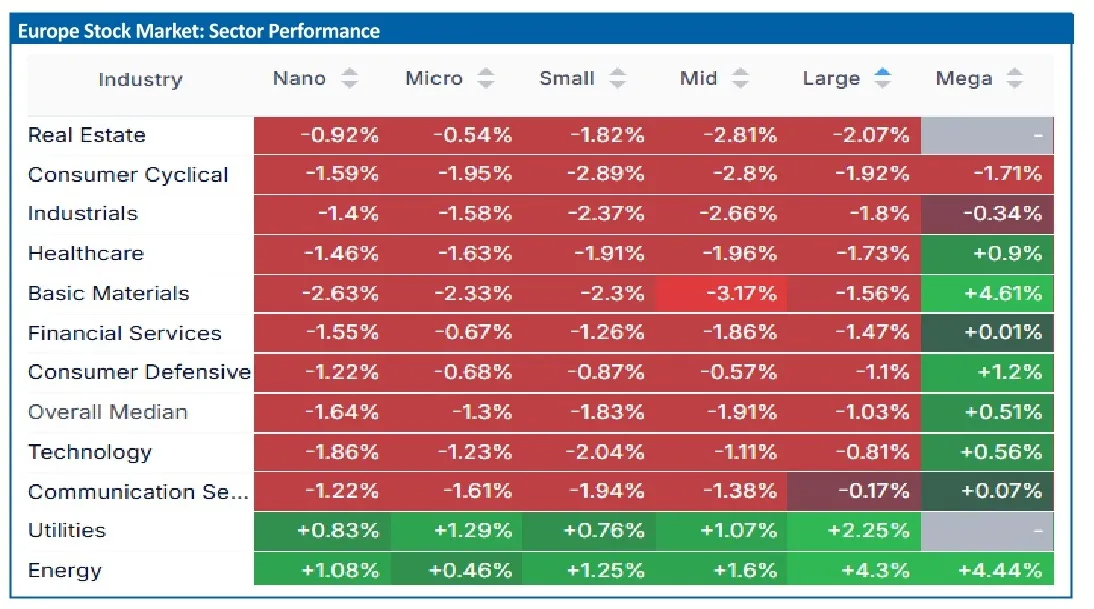Click Basic Materials Mid cell -3.17%
1094x609 pixels.
tap(721, 293)
